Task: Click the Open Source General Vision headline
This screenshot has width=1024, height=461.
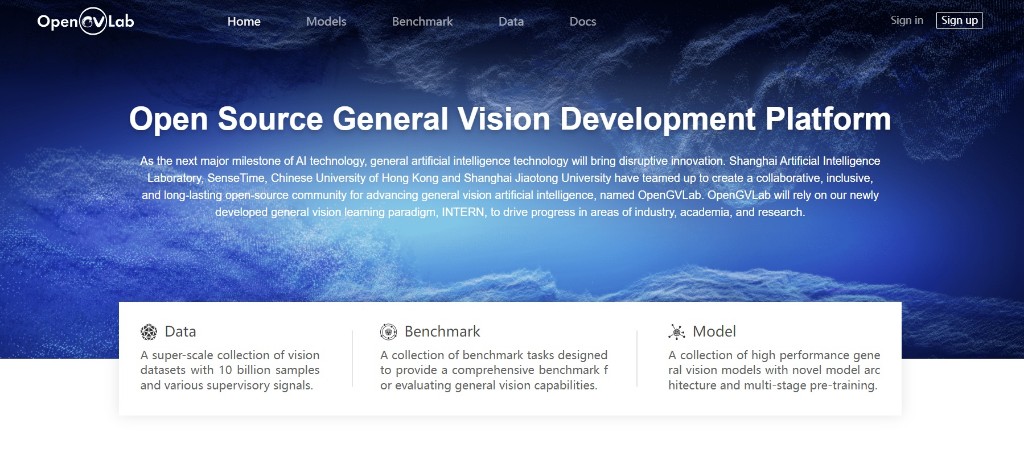Action: tap(510, 120)
